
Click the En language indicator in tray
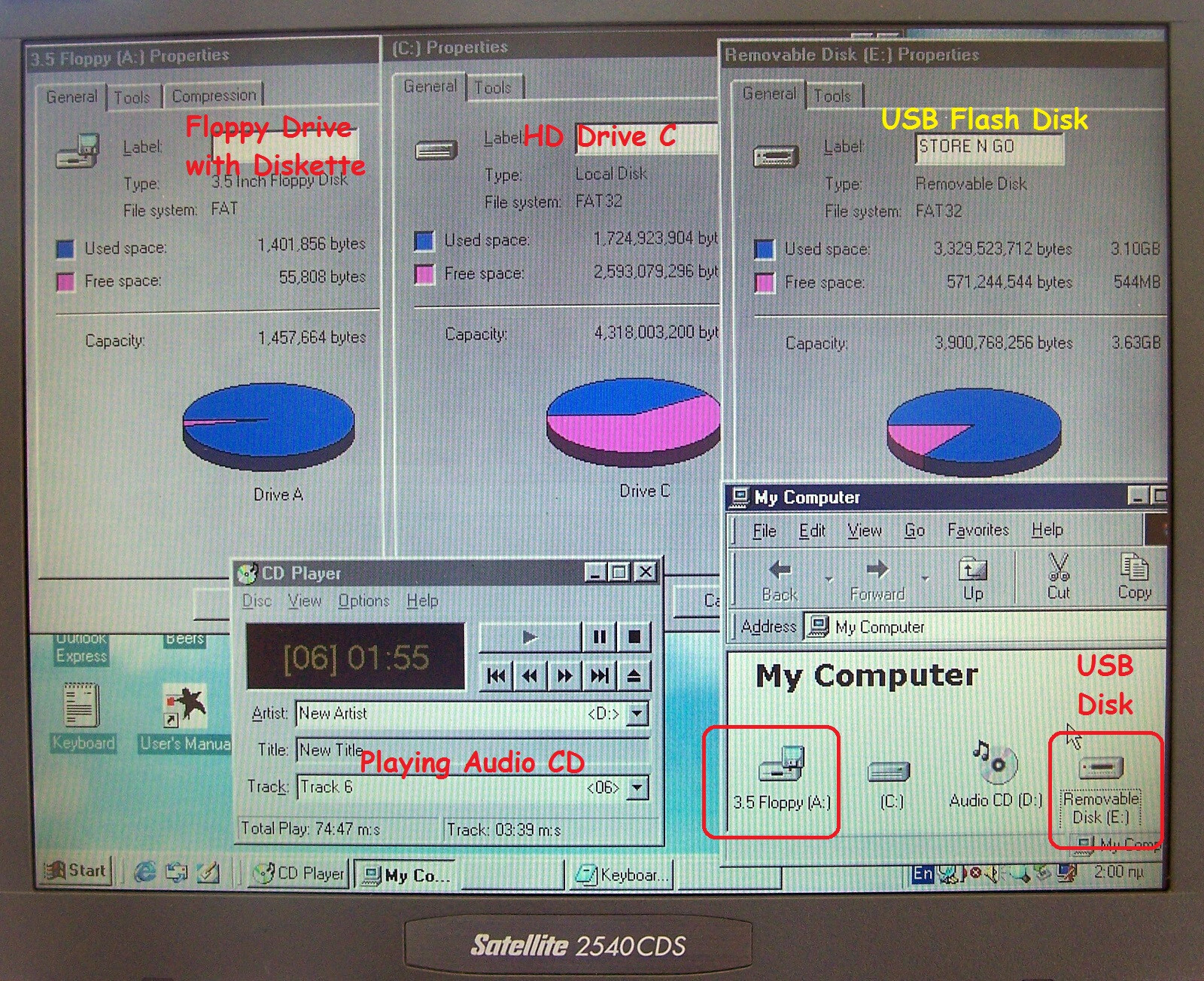(x=923, y=873)
